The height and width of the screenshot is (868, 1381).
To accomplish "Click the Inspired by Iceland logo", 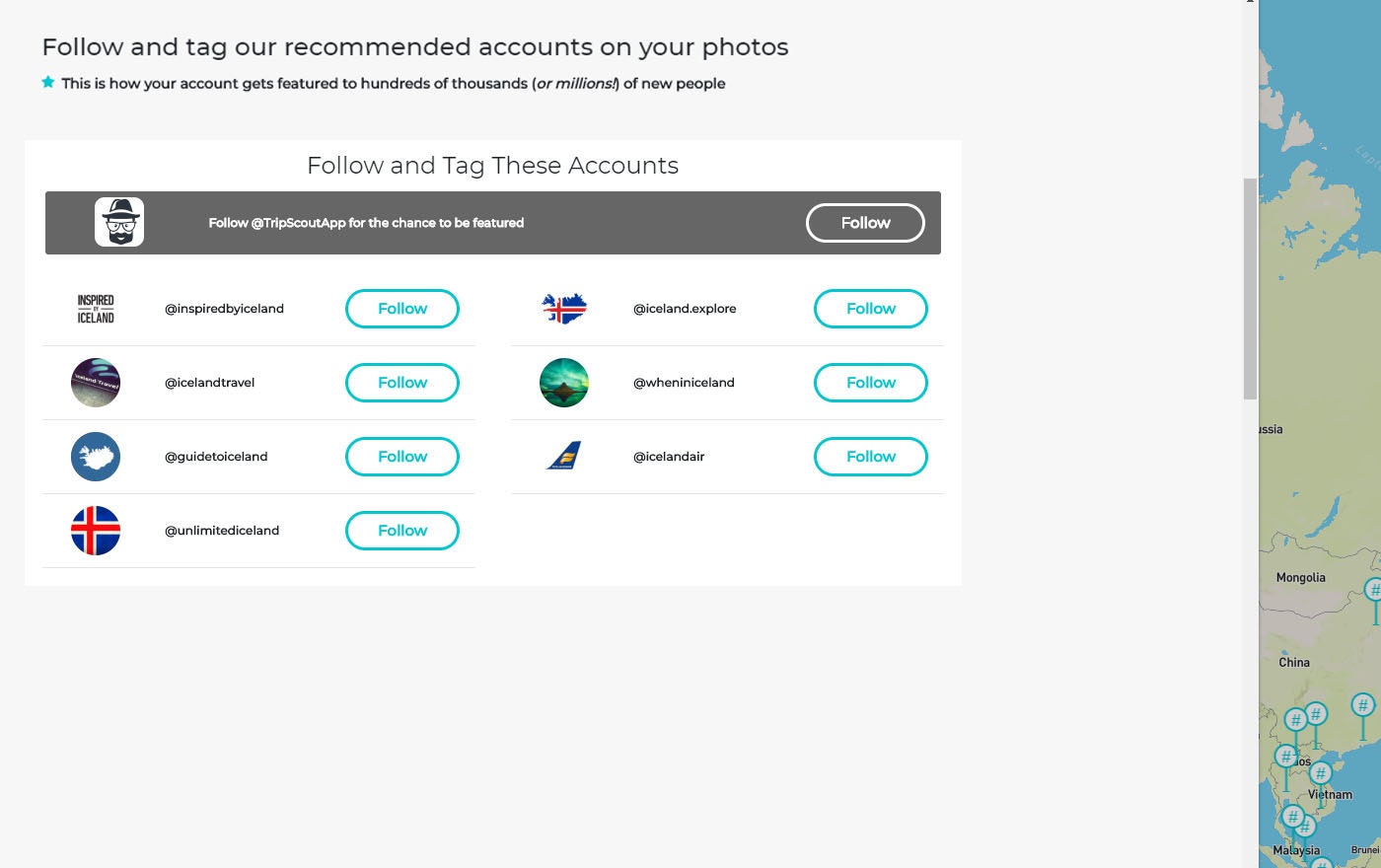I will [96, 308].
